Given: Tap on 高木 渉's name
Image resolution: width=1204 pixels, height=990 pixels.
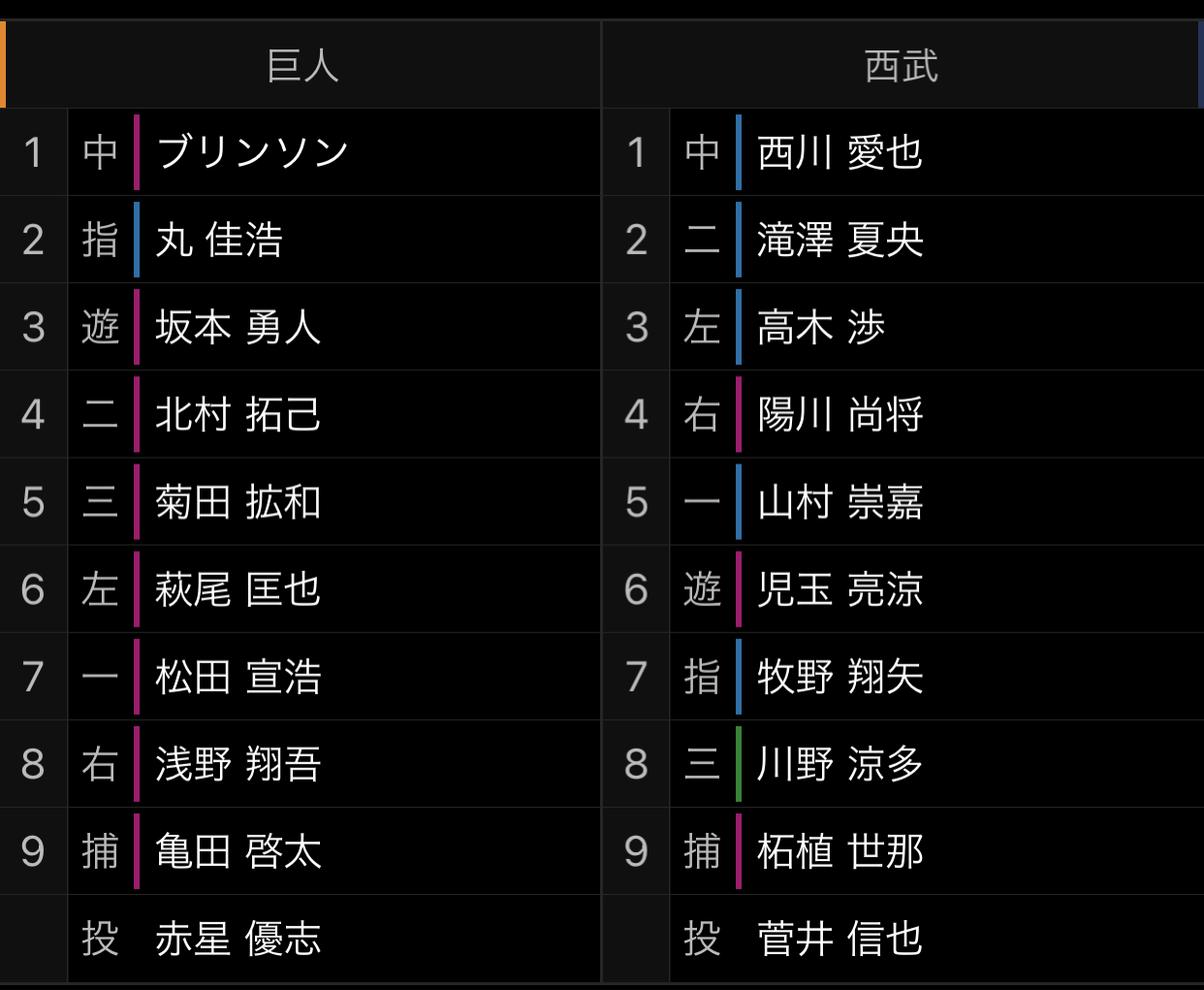Looking at the screenshot, I should coord(821,327).
